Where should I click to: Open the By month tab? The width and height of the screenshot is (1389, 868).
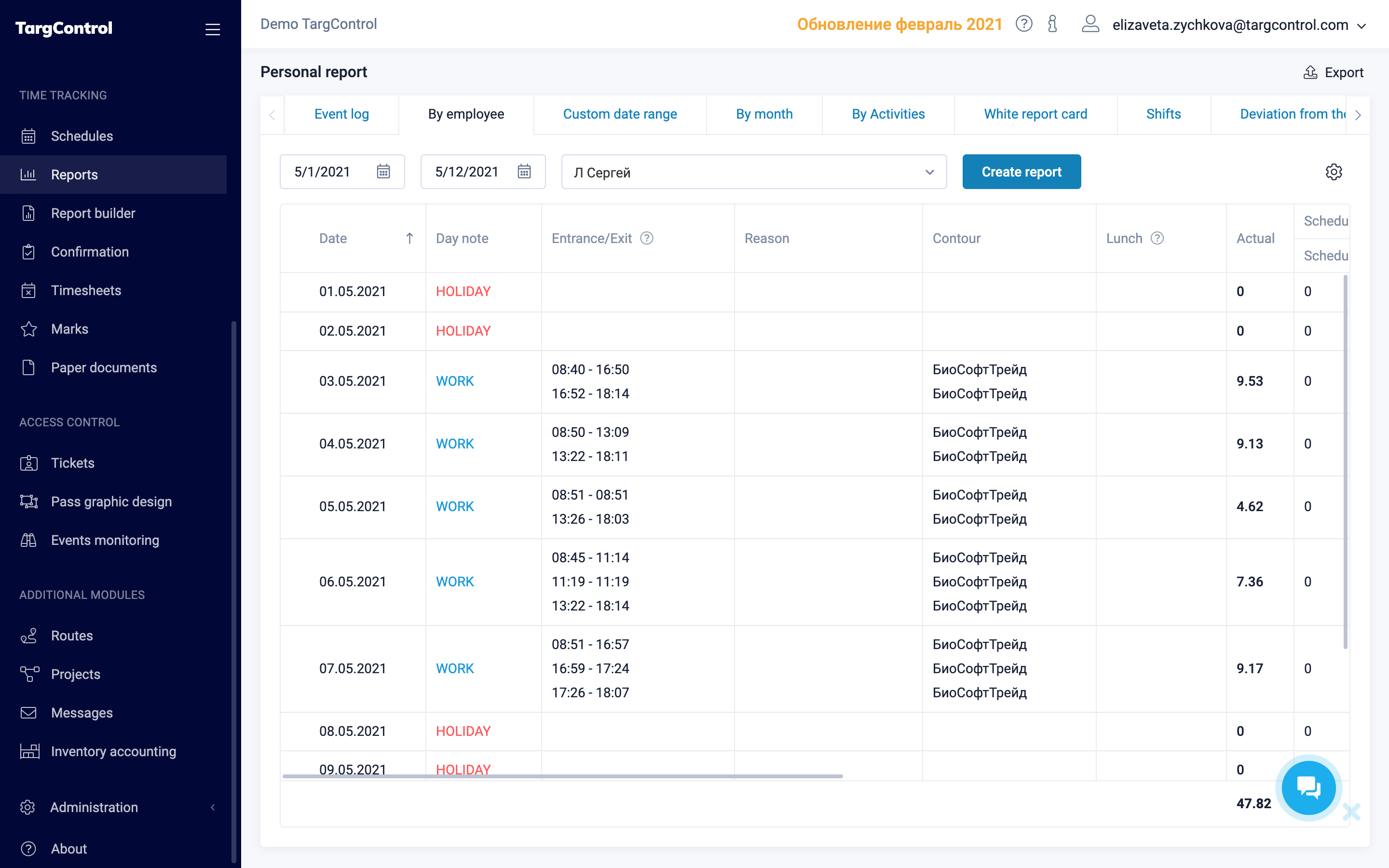click(x=764, y=114)
